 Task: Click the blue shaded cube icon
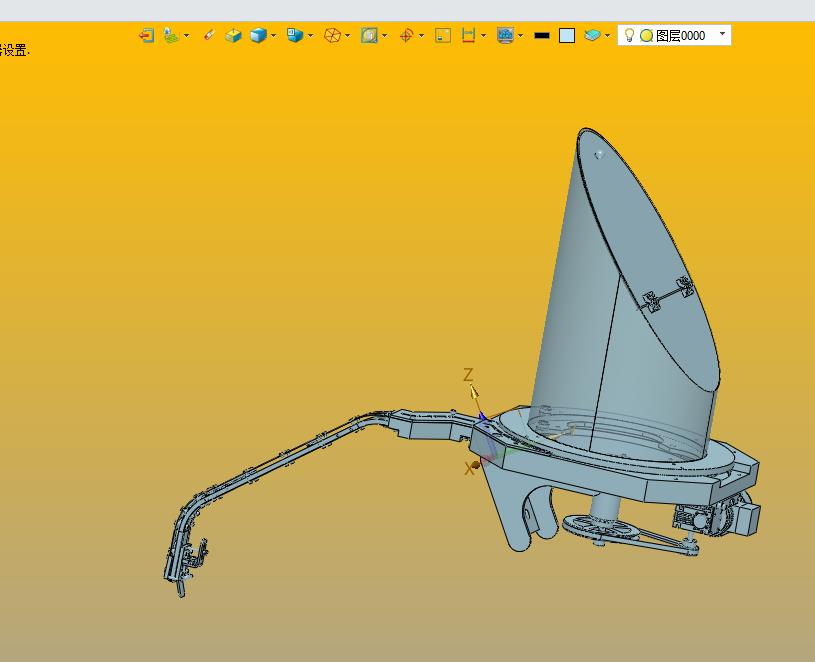click(258, 35)
